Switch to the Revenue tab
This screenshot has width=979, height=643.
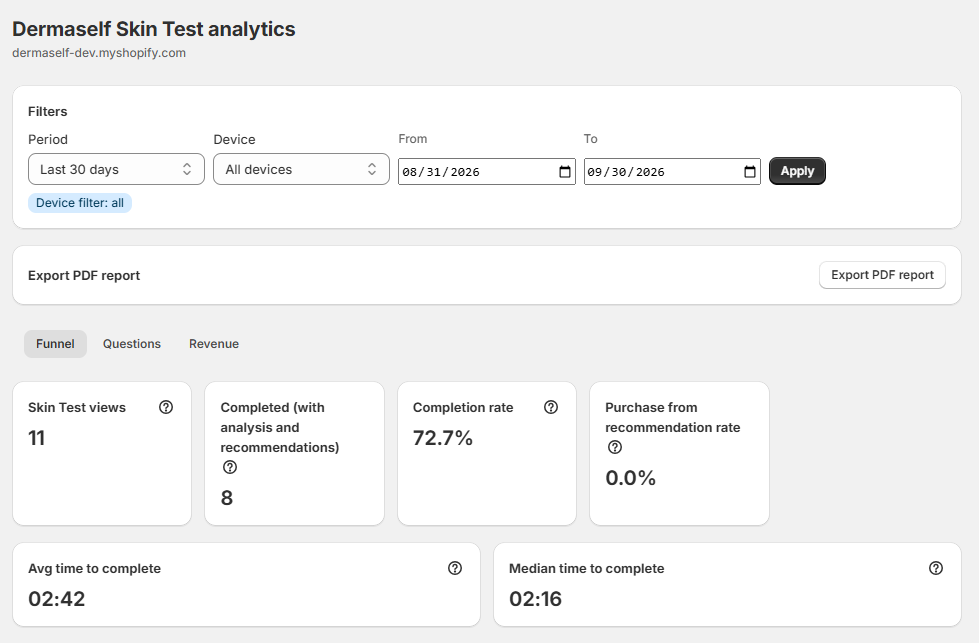click(214, 344)
